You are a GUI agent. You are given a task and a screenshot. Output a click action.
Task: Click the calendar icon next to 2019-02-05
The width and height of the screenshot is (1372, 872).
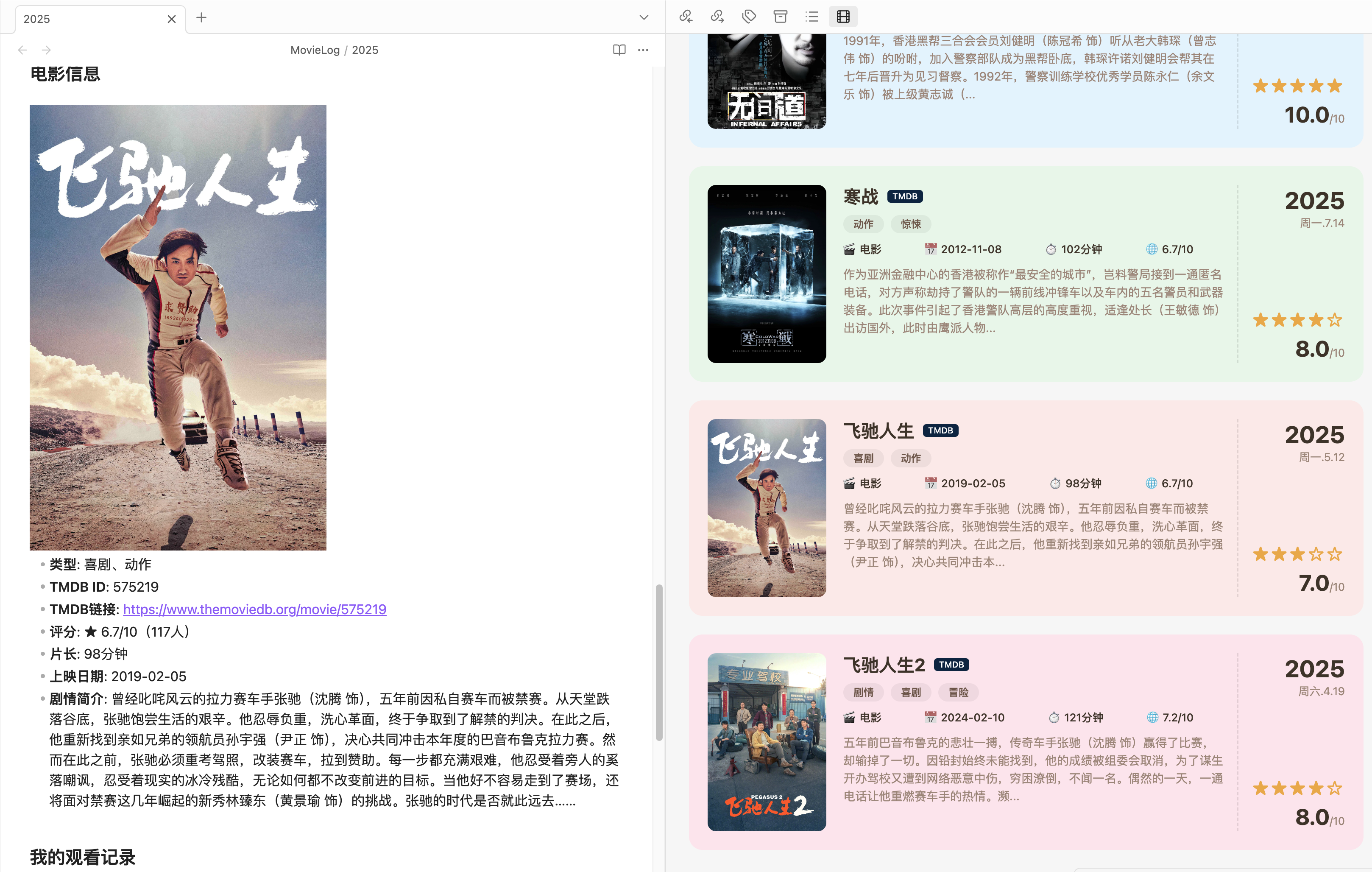coord(931,484)
